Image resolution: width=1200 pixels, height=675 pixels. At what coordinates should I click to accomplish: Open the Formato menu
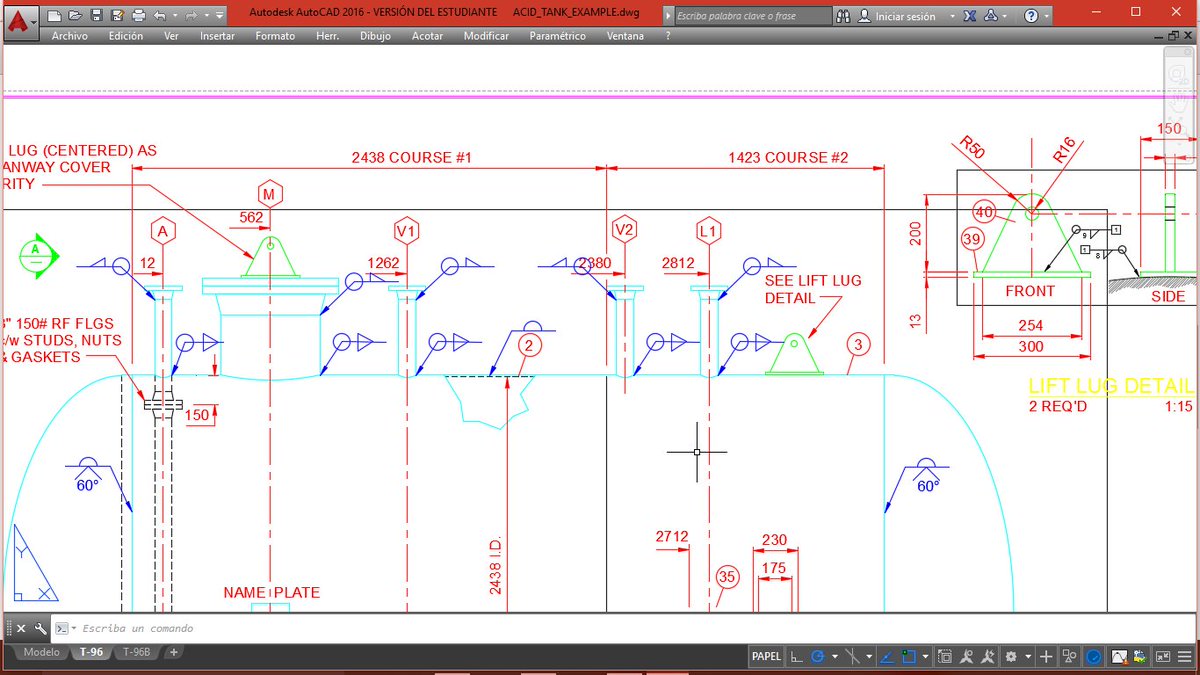coord(275,36)
